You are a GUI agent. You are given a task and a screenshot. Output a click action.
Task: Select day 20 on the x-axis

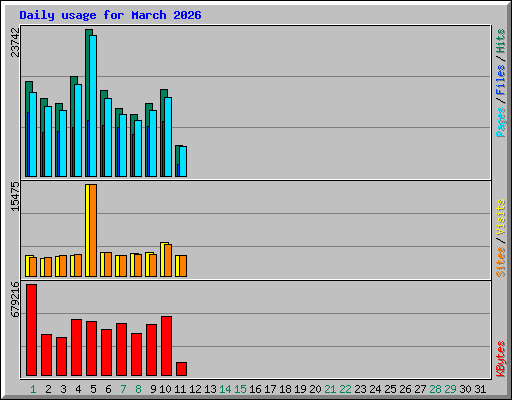click(x=315, y=389)
